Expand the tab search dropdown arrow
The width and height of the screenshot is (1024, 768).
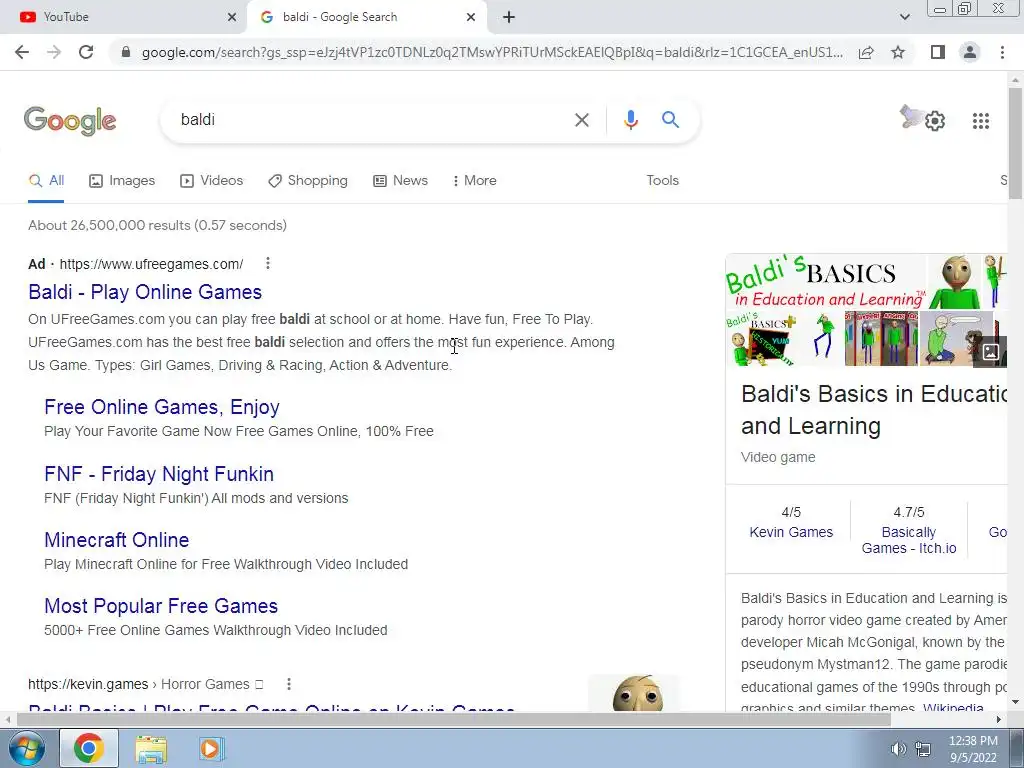point(904,17)
